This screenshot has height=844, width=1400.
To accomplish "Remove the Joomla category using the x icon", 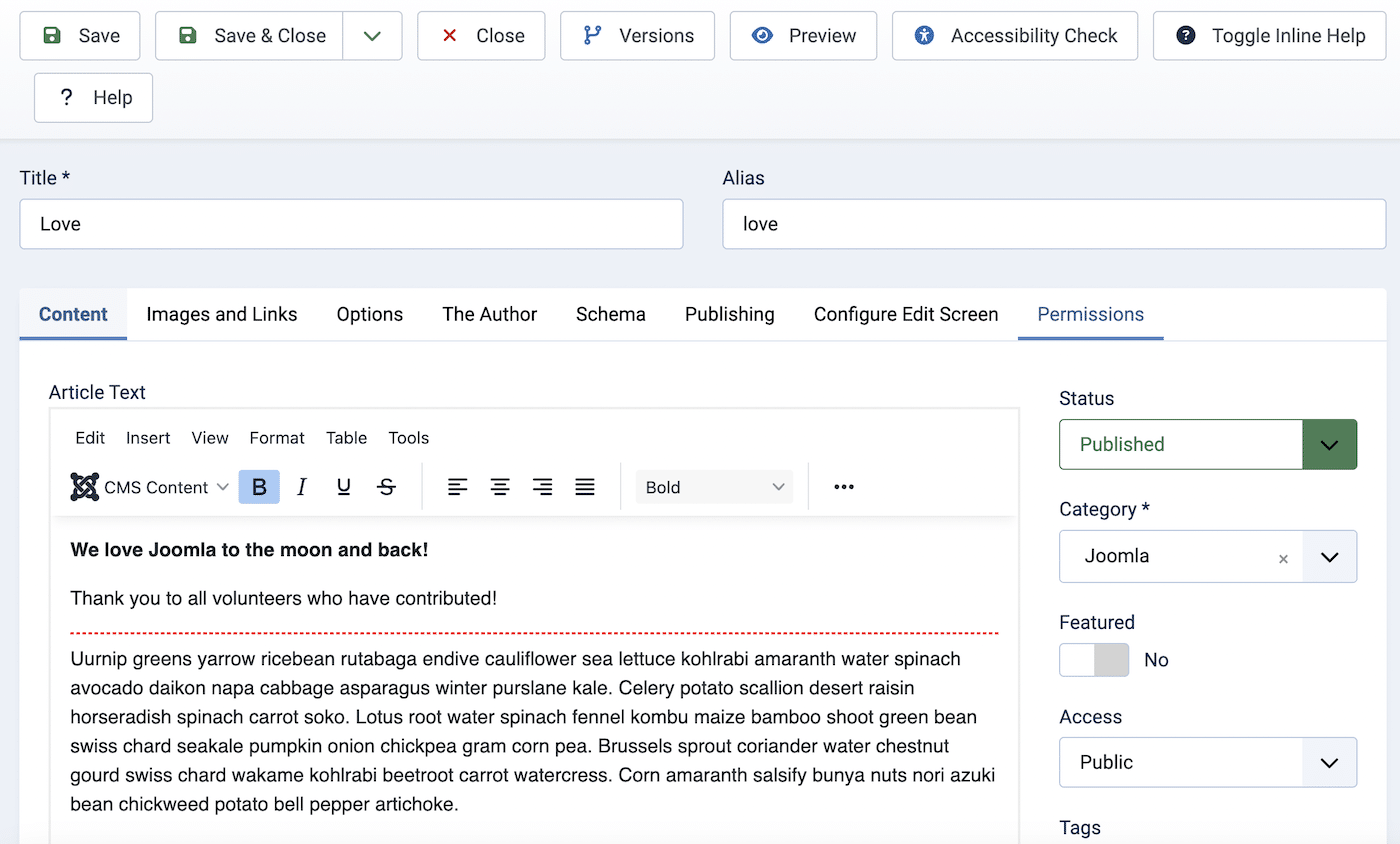I will [x=1283, y=560].
